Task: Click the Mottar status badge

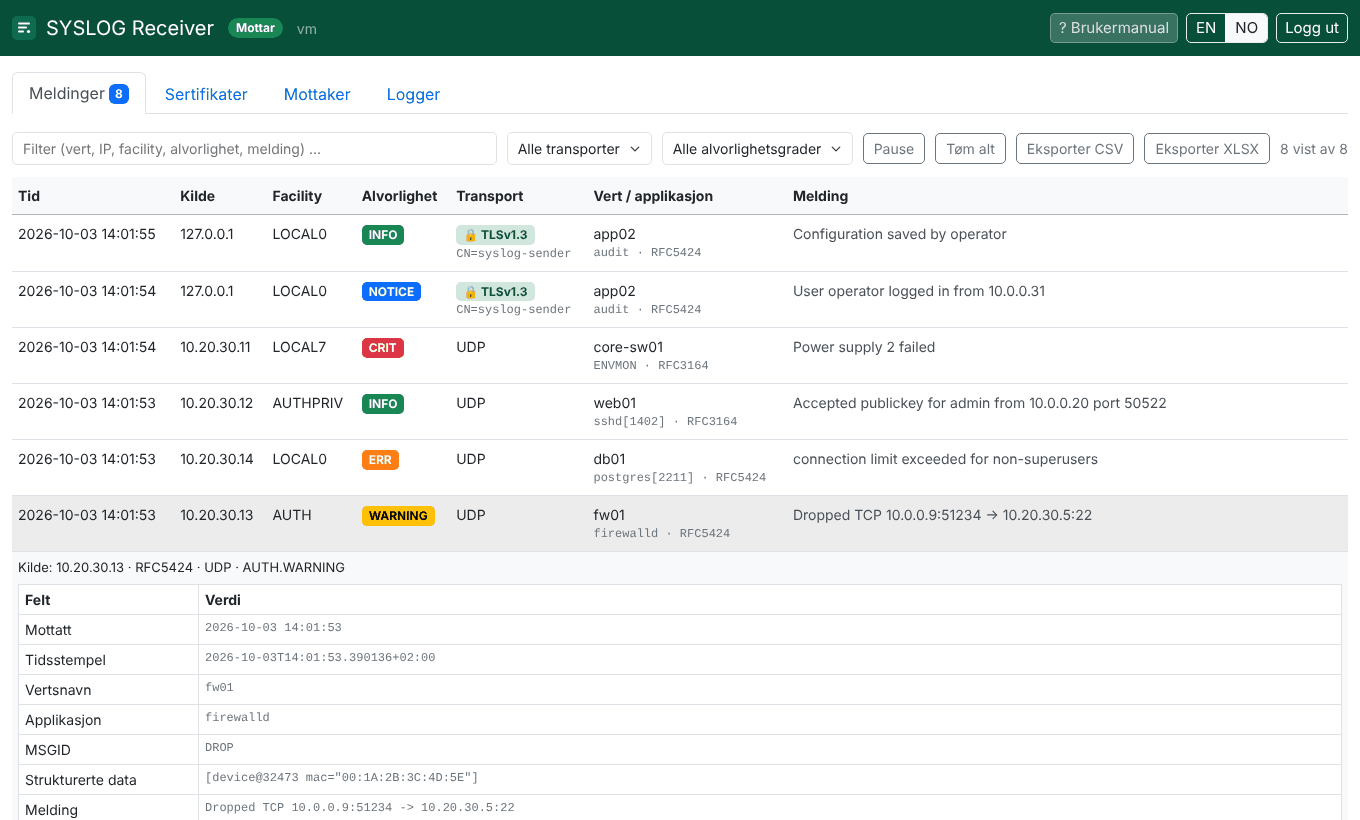Action: click(x=255, y=28)
